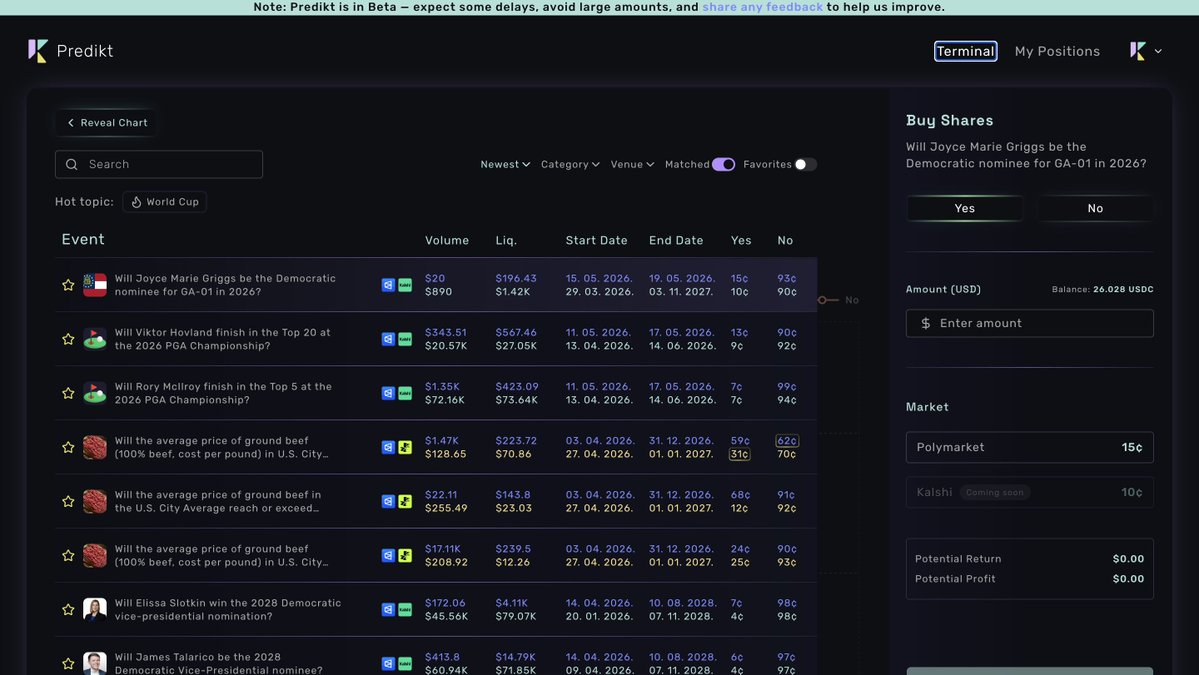1199x675 pixels.
Task: Click Kalshi icon in Rory McIlroy row
Action: tap(405, 393)
